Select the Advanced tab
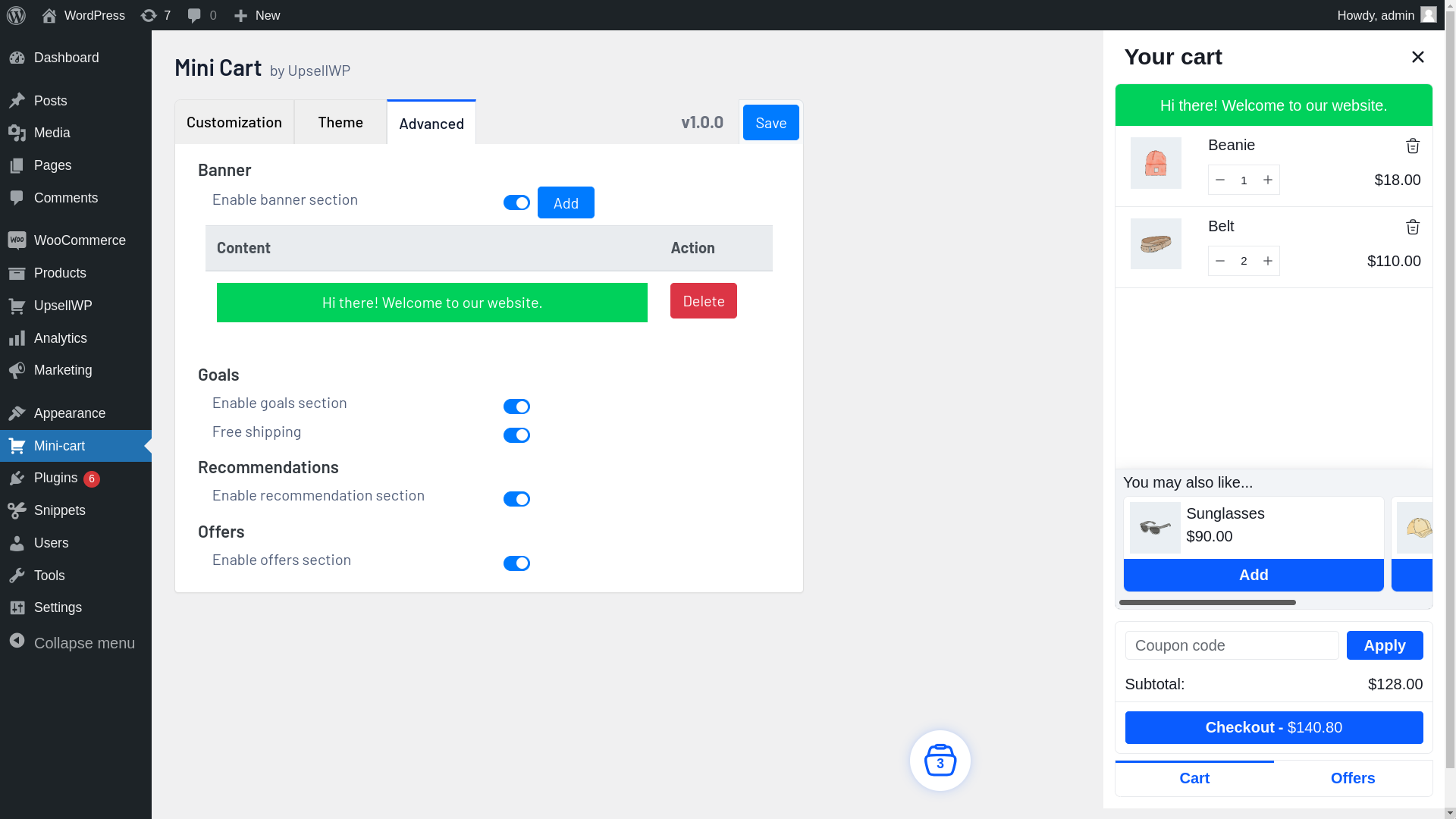The width and height of the screenshot is (1456, 819). point(431,123)
